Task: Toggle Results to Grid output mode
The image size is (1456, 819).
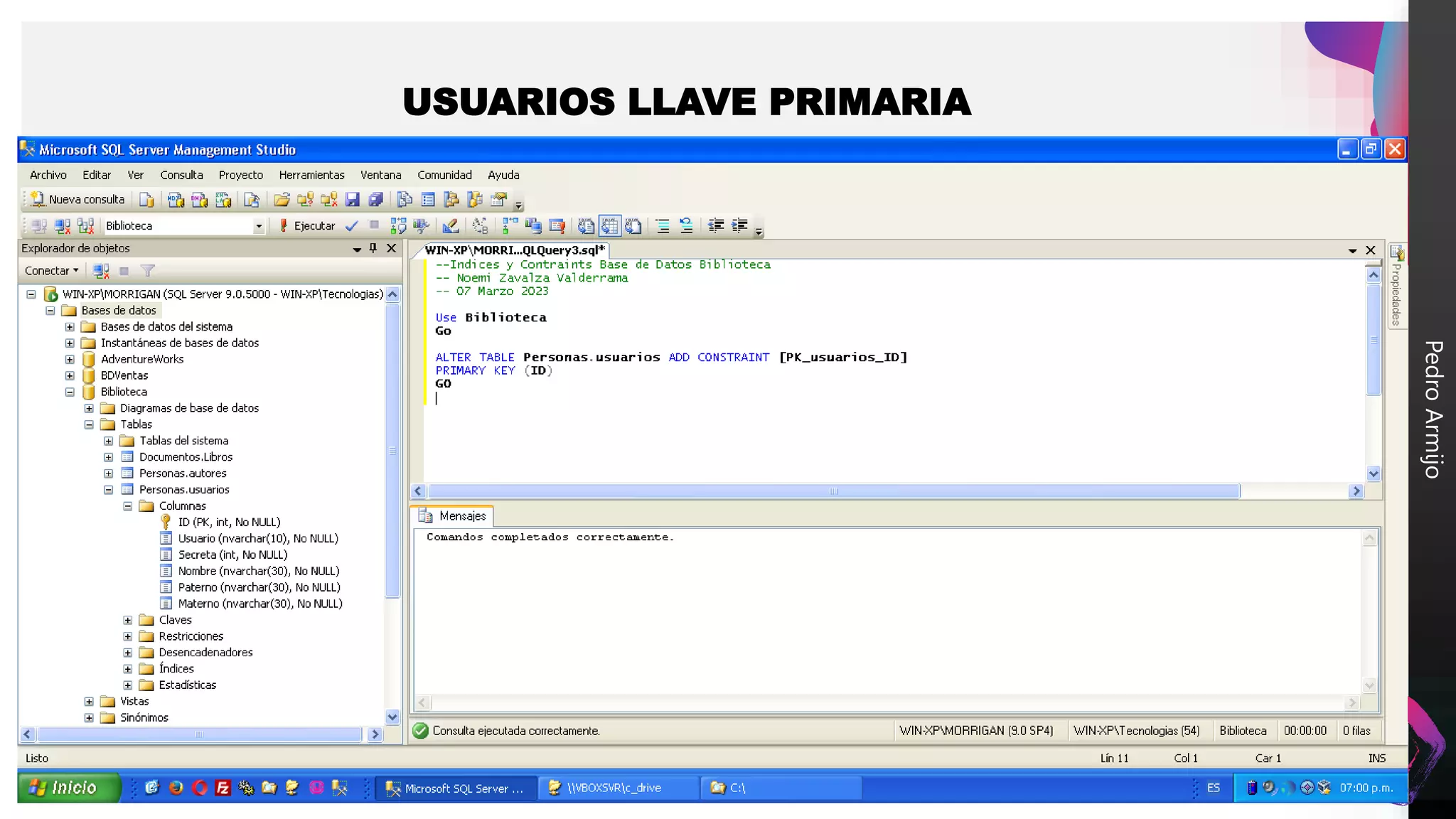Action: tap(610, 226)
